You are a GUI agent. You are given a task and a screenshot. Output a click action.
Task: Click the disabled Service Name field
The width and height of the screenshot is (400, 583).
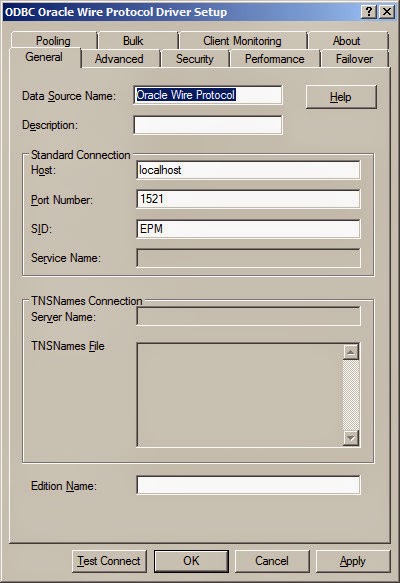pos(248,258)
